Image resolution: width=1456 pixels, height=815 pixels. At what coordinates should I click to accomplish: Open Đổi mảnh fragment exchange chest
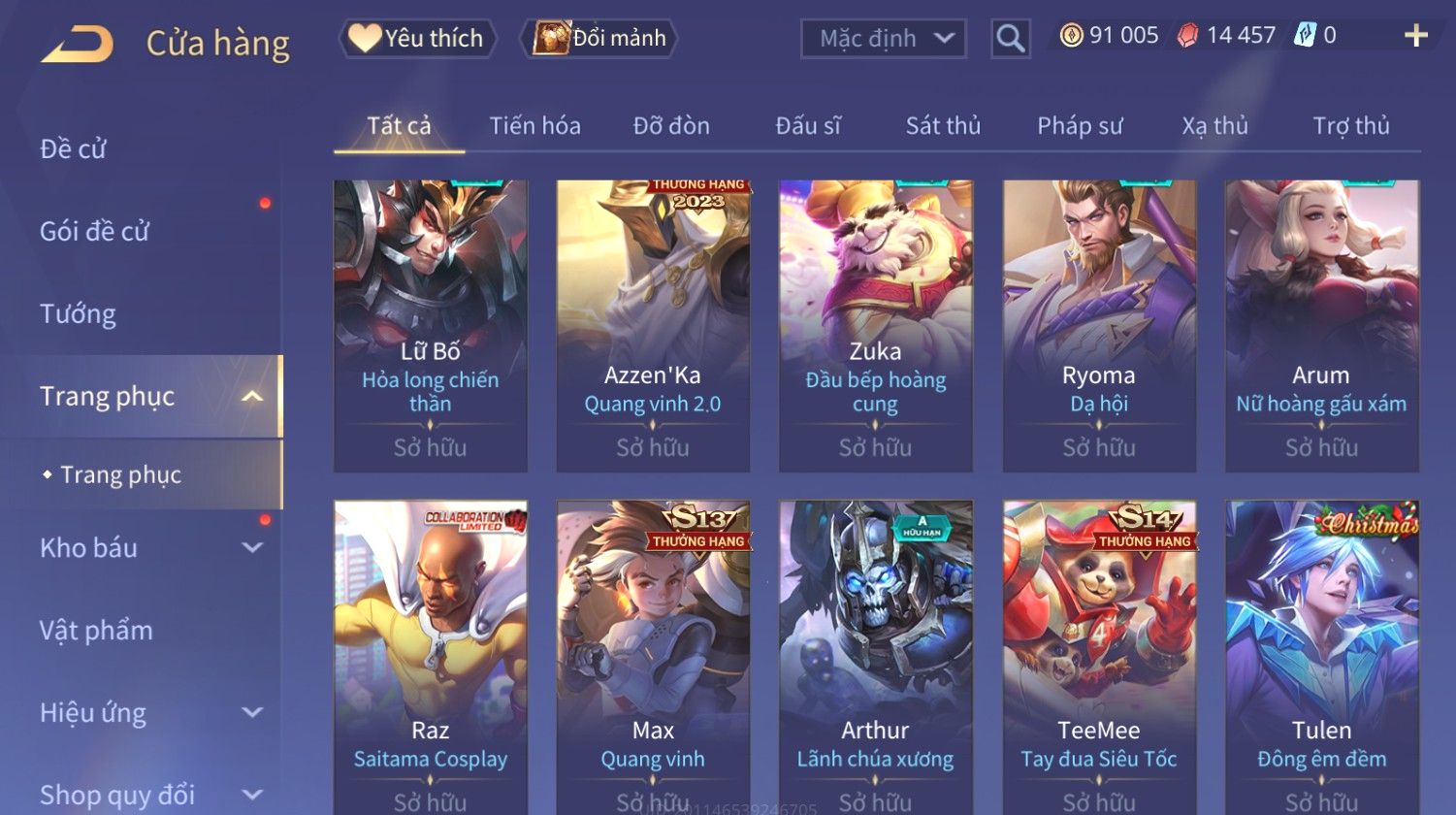coord(599,39)
